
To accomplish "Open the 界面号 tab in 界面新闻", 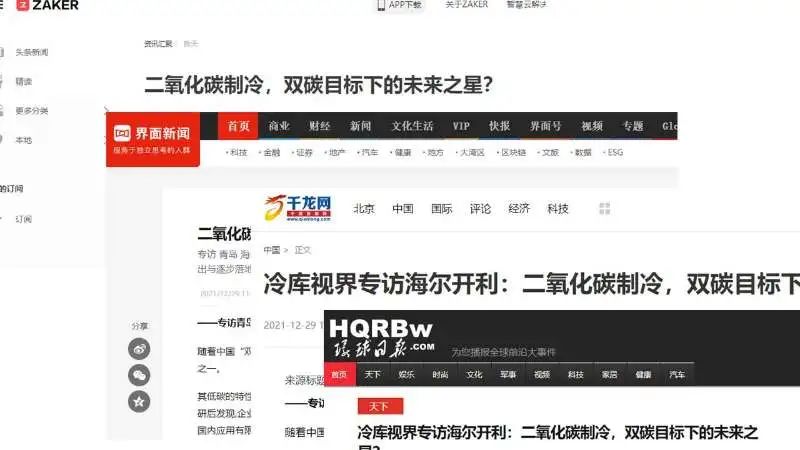I will [x=545, y=126].
